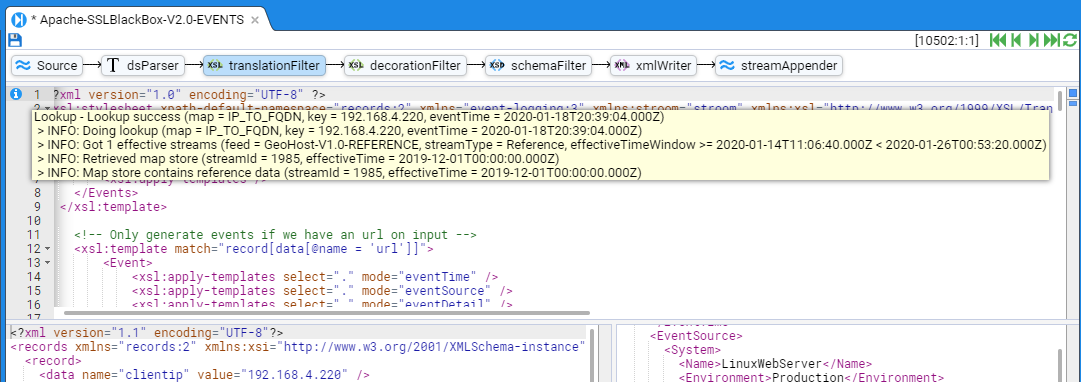
Task: Select the streamAppender pipeline element
Action: pyautogui.click(x=779, y=66)
